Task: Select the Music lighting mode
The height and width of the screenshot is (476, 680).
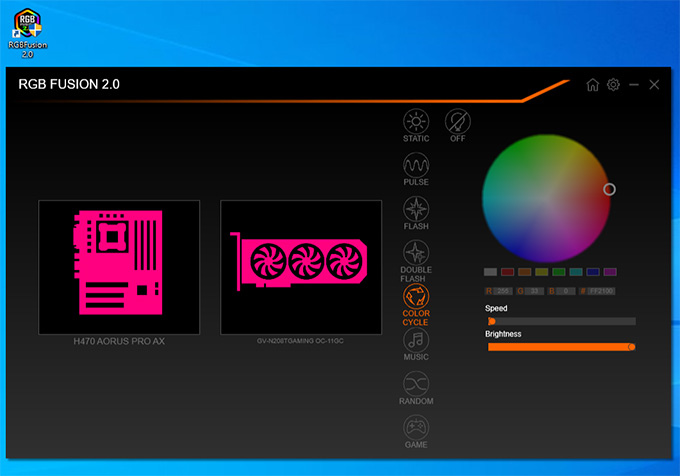Action: point(416,344)
